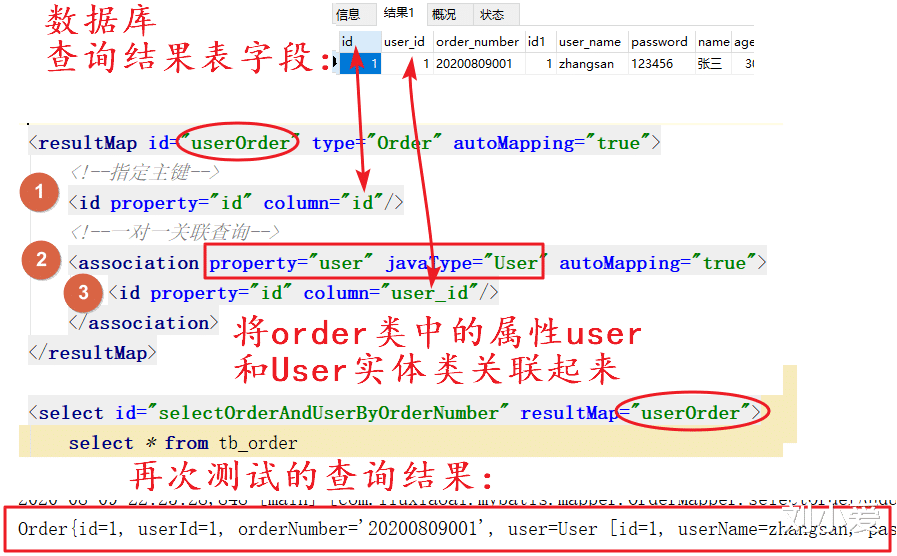Click property="id" in the first id tag

click(x=181, y=202)
